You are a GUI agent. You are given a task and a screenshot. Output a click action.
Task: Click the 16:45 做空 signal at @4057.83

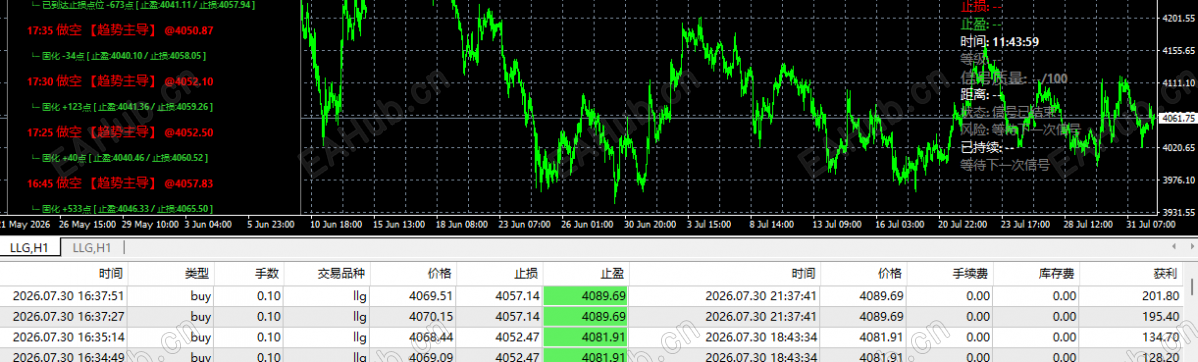point(120,183)
